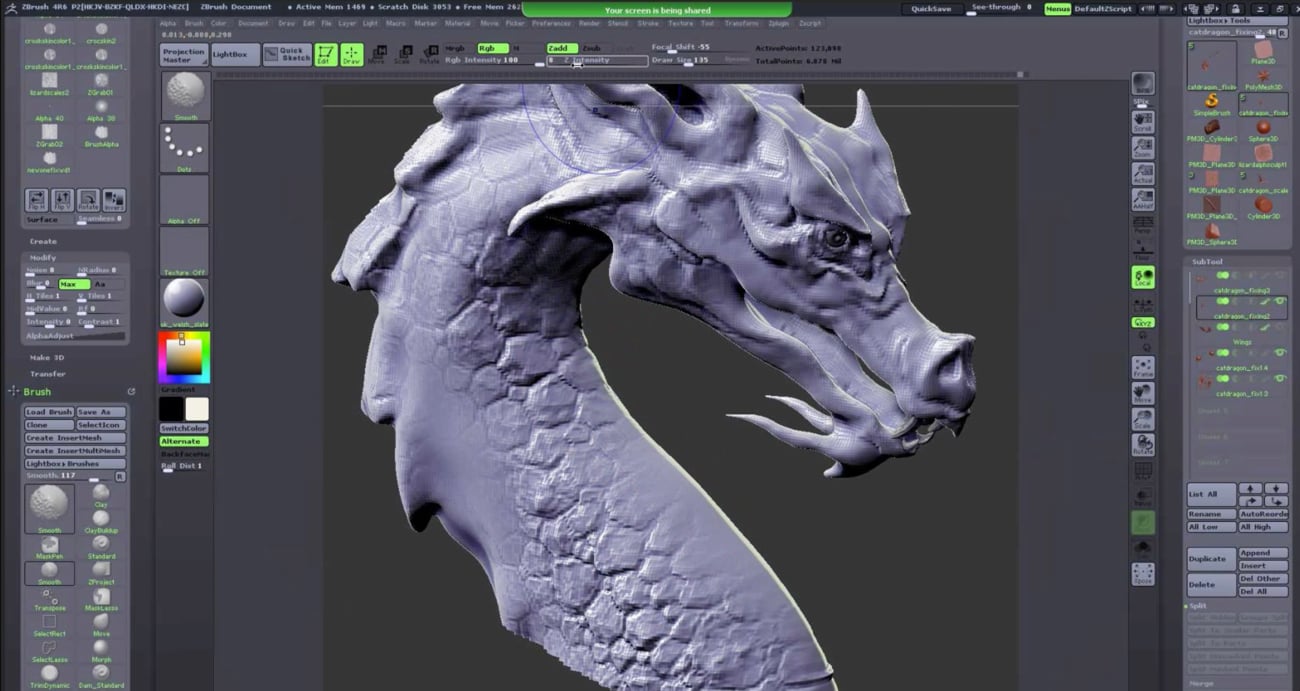Collapse the Split section
Viewport: 1300px width, 691px height.
pos(1198,606)
